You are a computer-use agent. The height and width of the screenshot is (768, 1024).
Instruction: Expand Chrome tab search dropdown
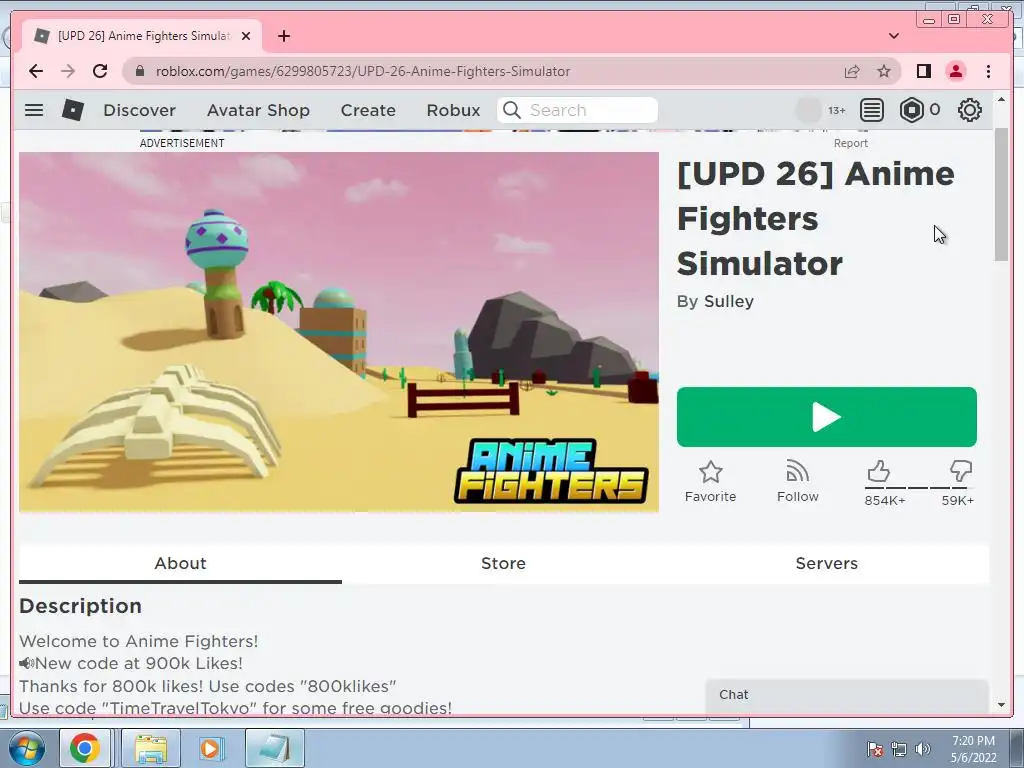[x=893, y=36]
